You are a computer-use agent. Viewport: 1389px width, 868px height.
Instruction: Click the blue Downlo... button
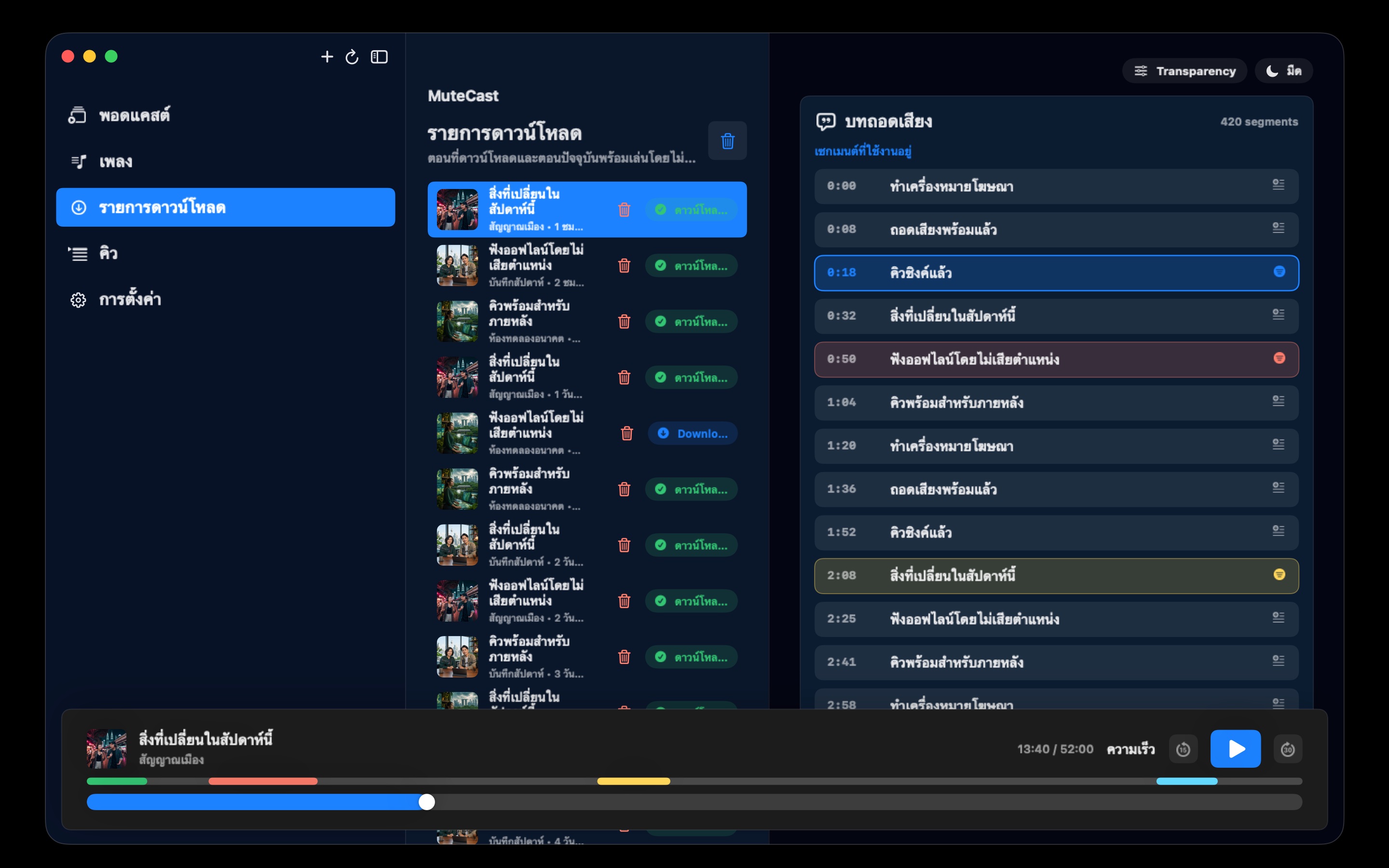[693, 434]
